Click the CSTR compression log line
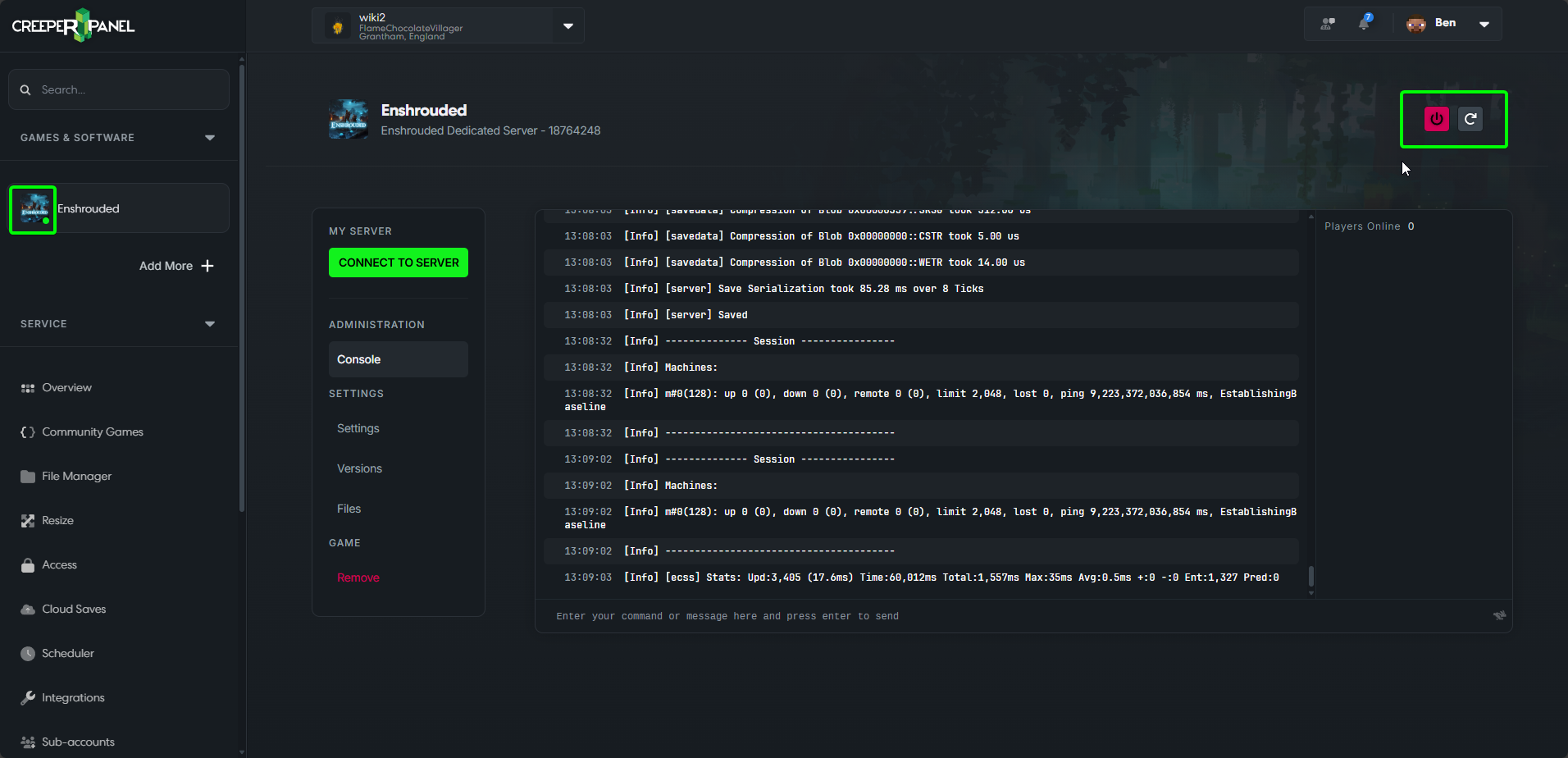 coord(921,236)
